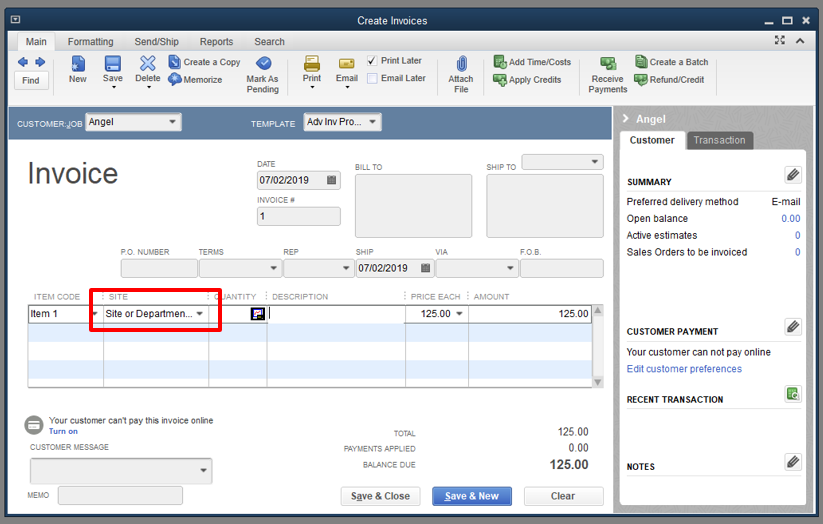The image size is (823, 524).
Task: Open the Reports ribbon tab
Action: [x=216, y=41]
